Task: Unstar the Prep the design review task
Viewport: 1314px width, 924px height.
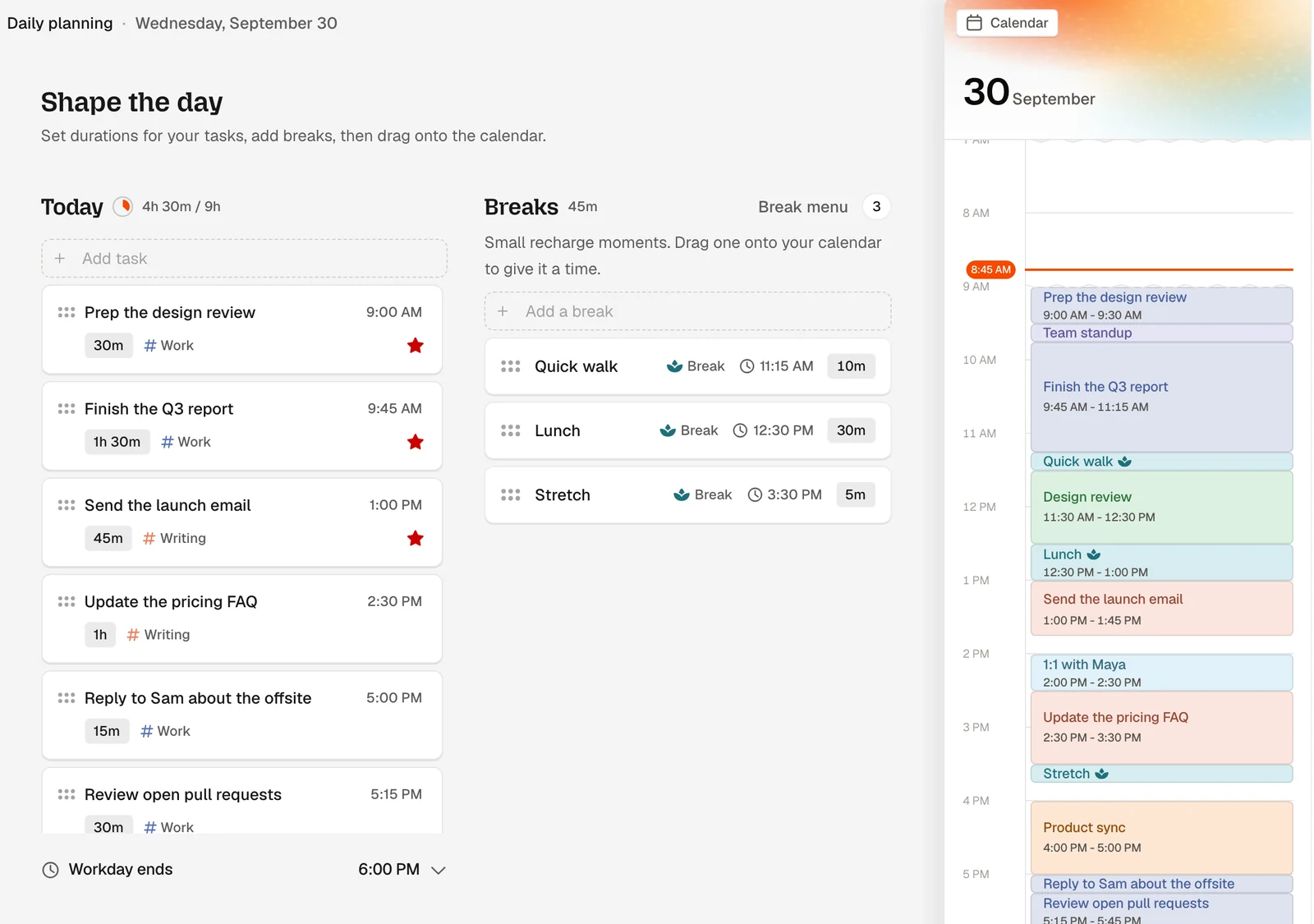Action: [416, 346]
